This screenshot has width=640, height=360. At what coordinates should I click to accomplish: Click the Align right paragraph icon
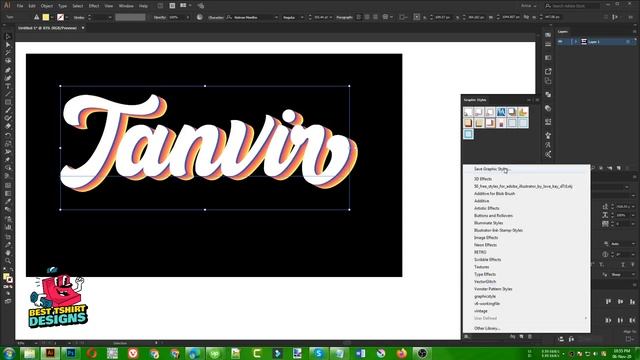(375, 17)
